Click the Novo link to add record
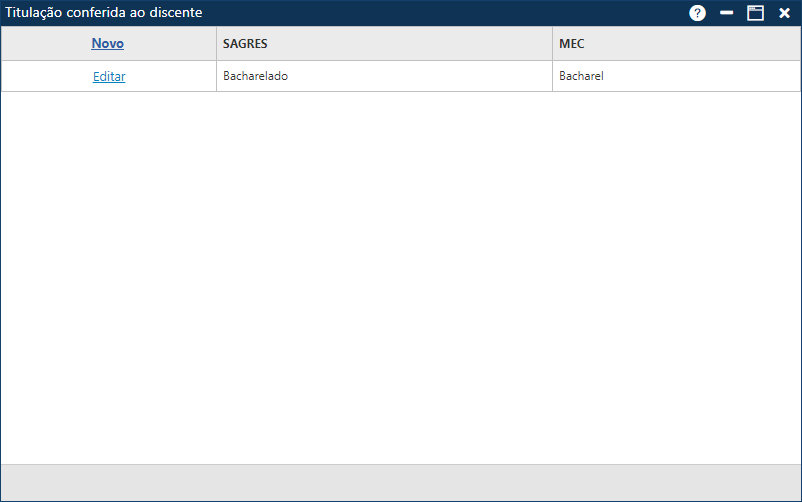 point(108,44)
